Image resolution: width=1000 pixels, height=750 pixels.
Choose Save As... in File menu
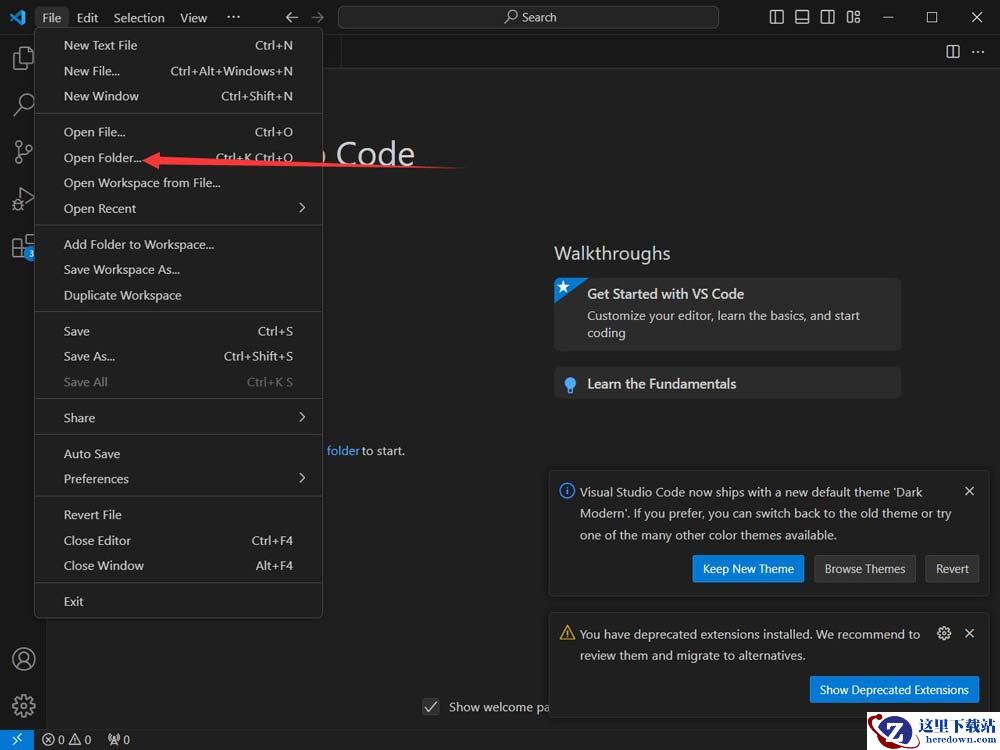tap(179, 357)
